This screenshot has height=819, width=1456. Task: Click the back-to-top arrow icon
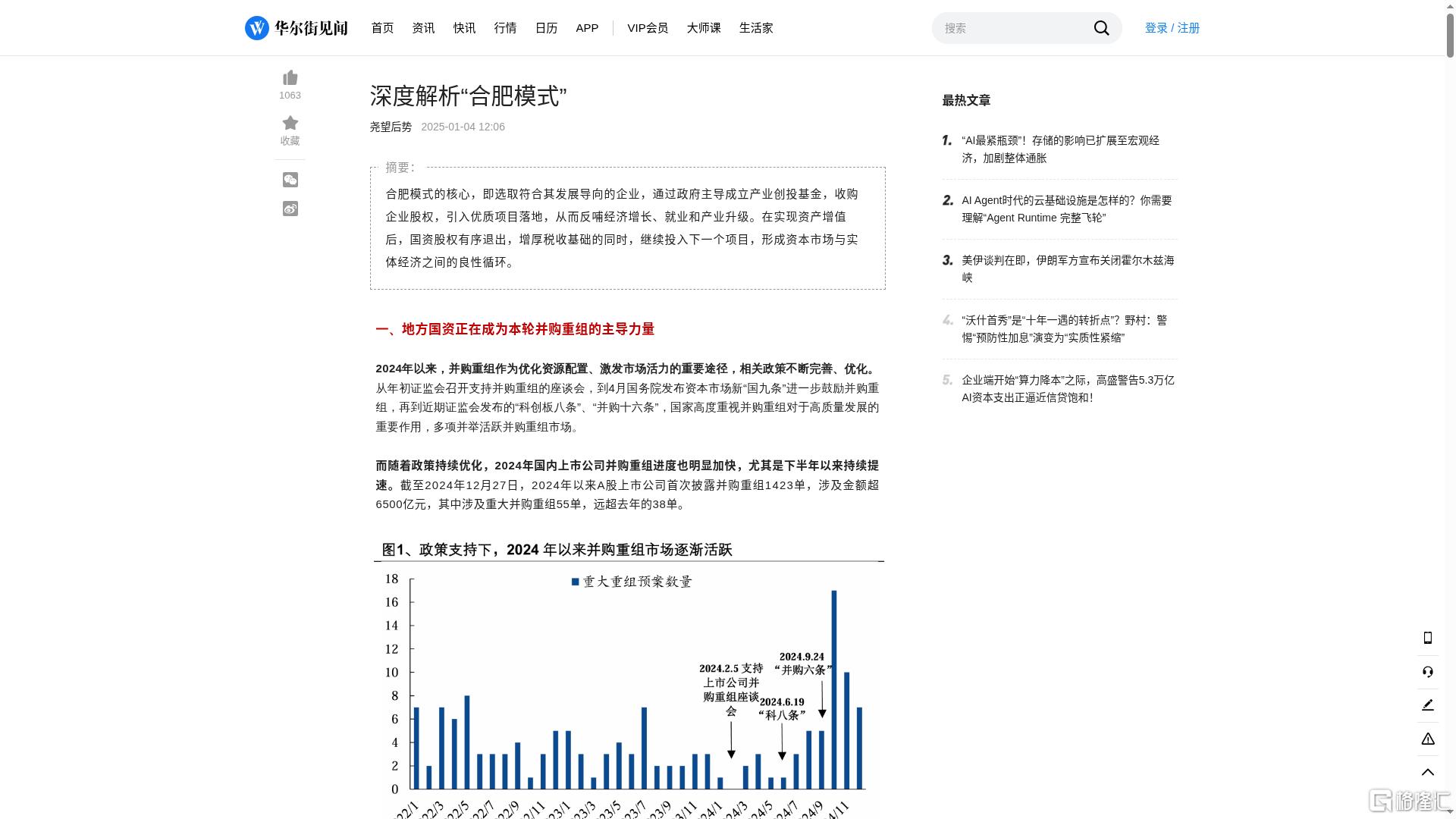[x=1427, y=772]
